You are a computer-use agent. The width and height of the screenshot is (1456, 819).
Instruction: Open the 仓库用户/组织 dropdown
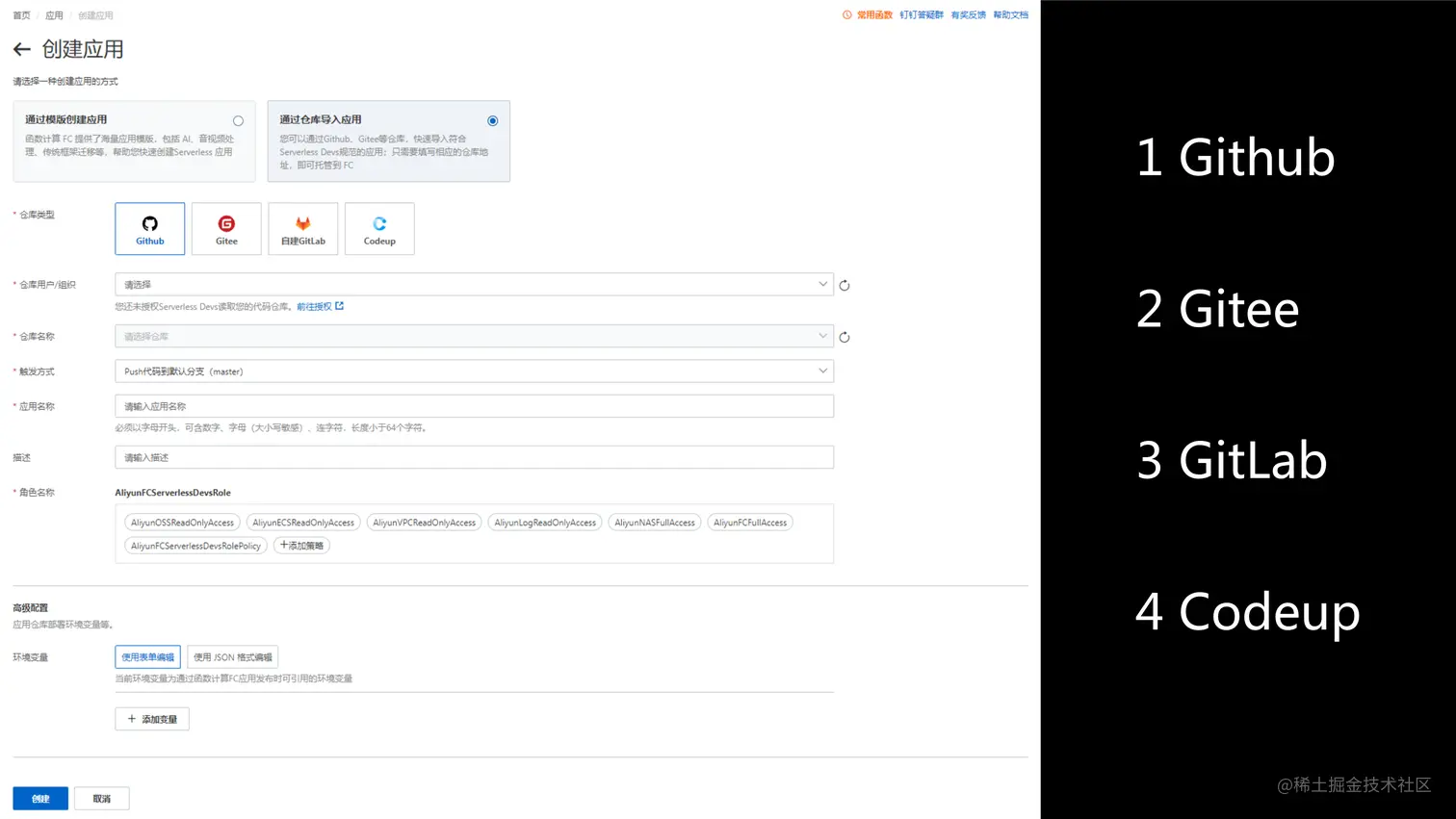[x=474, y=284]
